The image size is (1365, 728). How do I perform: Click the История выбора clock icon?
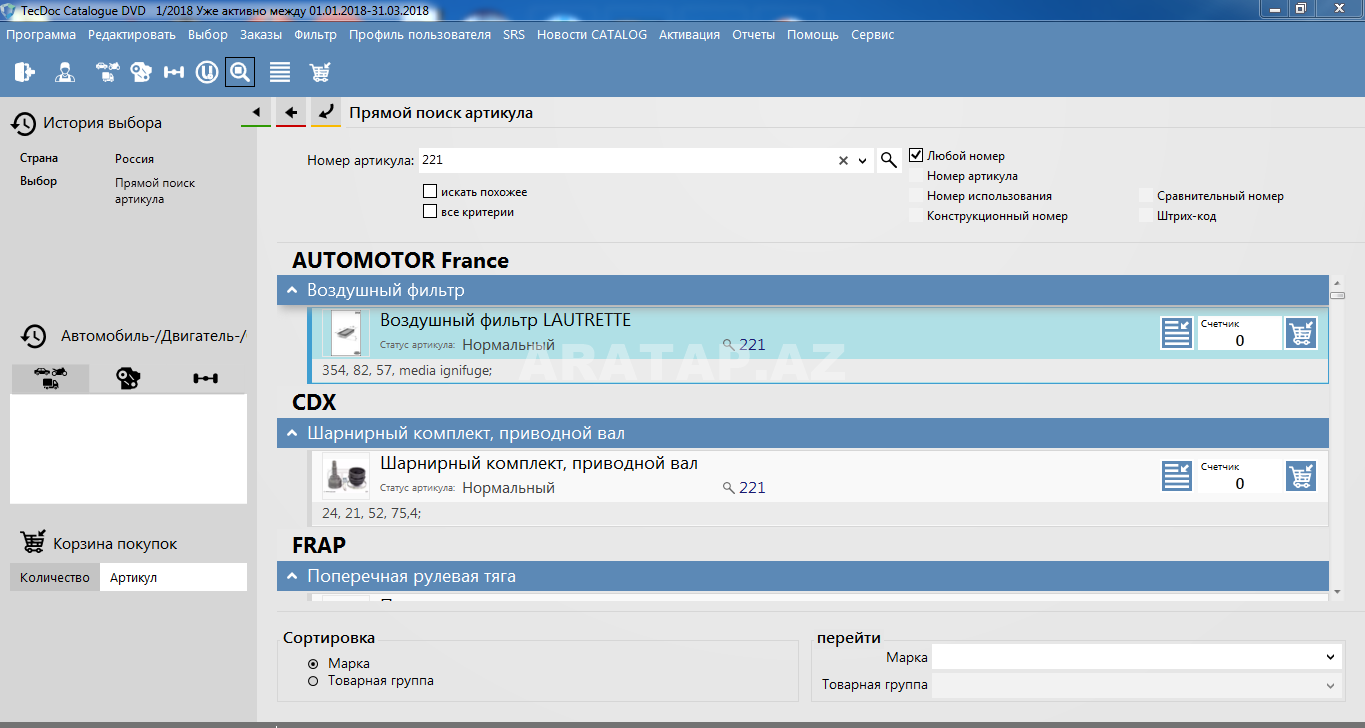[x=24, y=123]
